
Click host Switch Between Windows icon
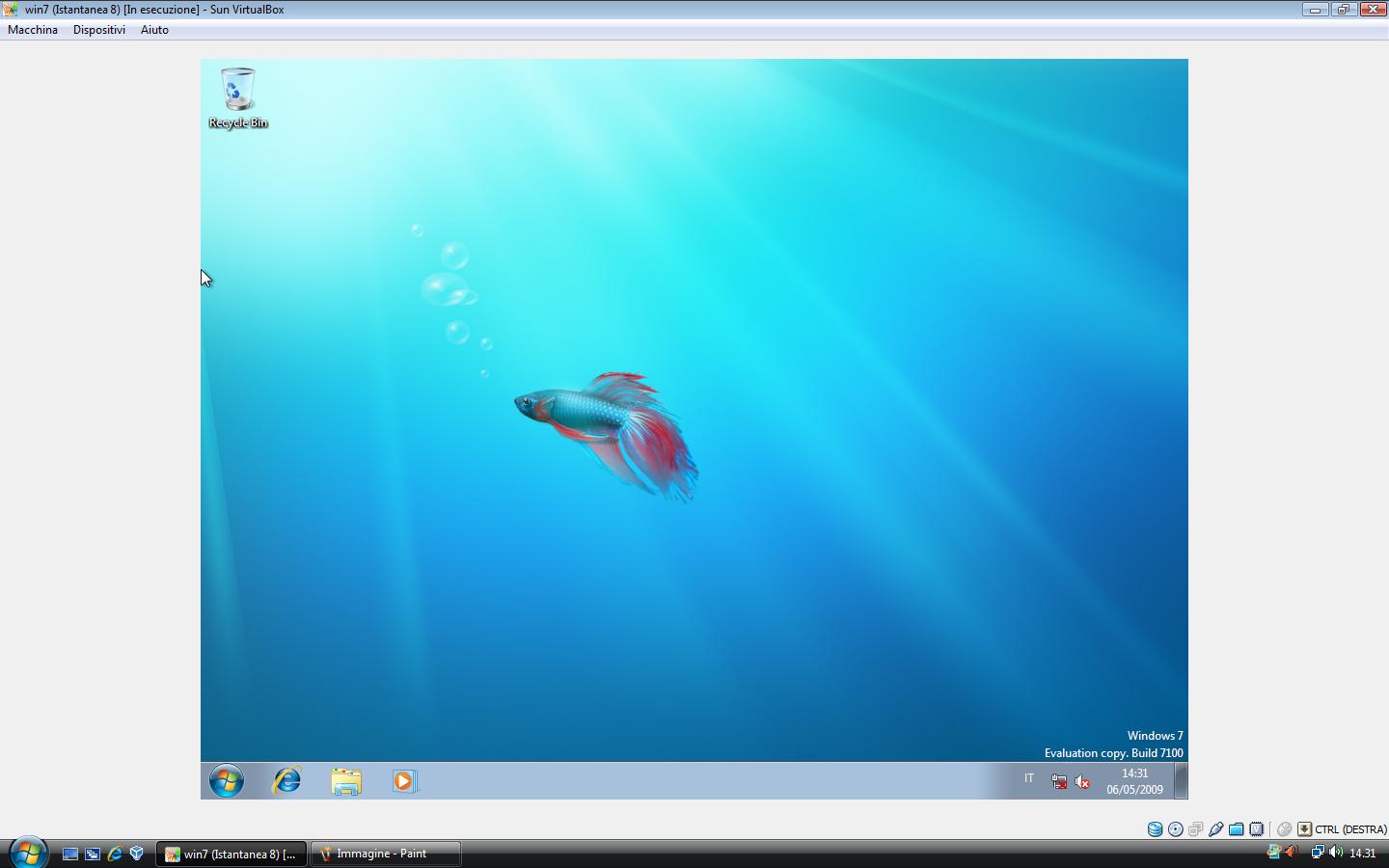(x=93, y=854)
